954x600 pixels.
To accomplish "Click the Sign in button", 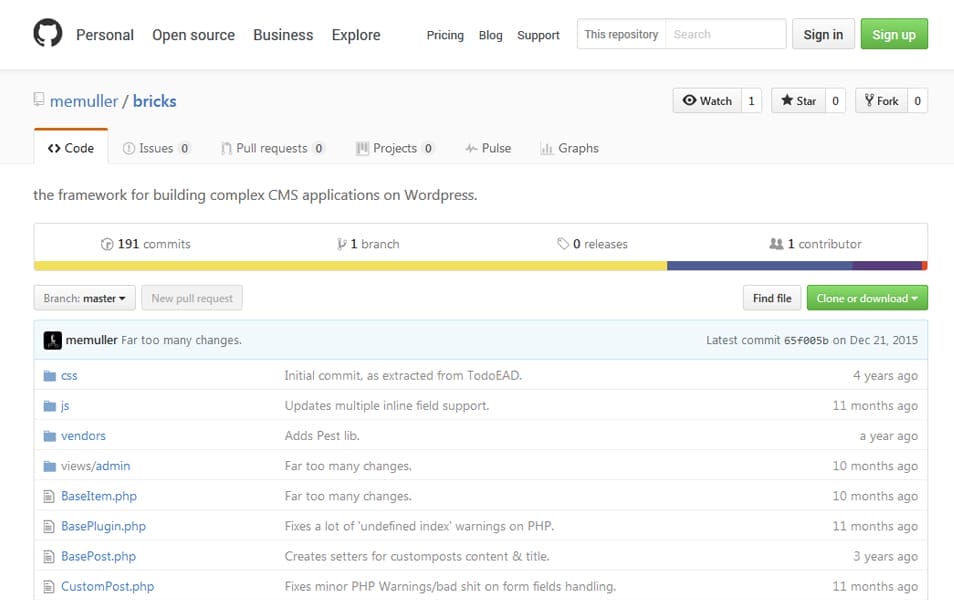I will pos(823,34).
